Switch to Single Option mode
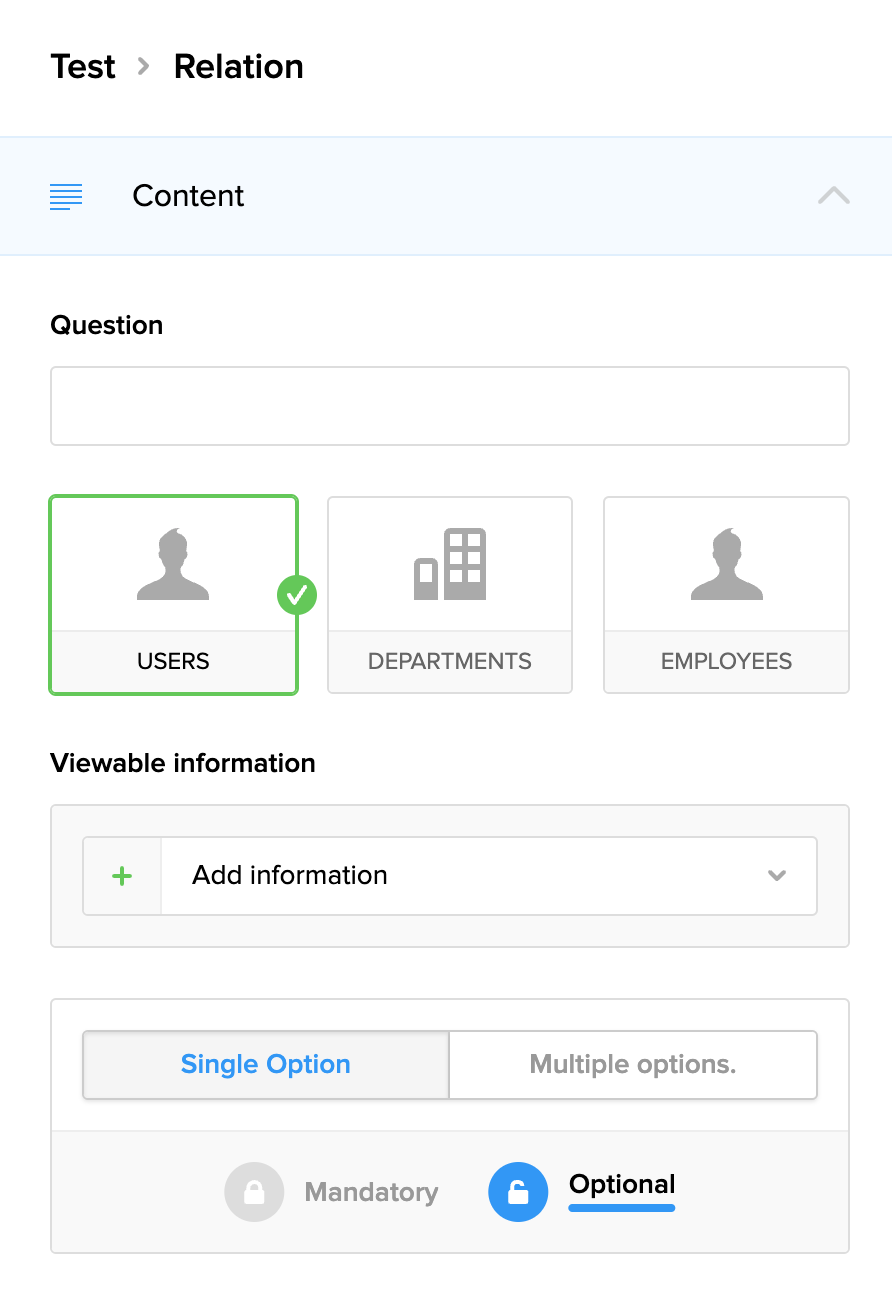892x1296 pixels. 266,1065
